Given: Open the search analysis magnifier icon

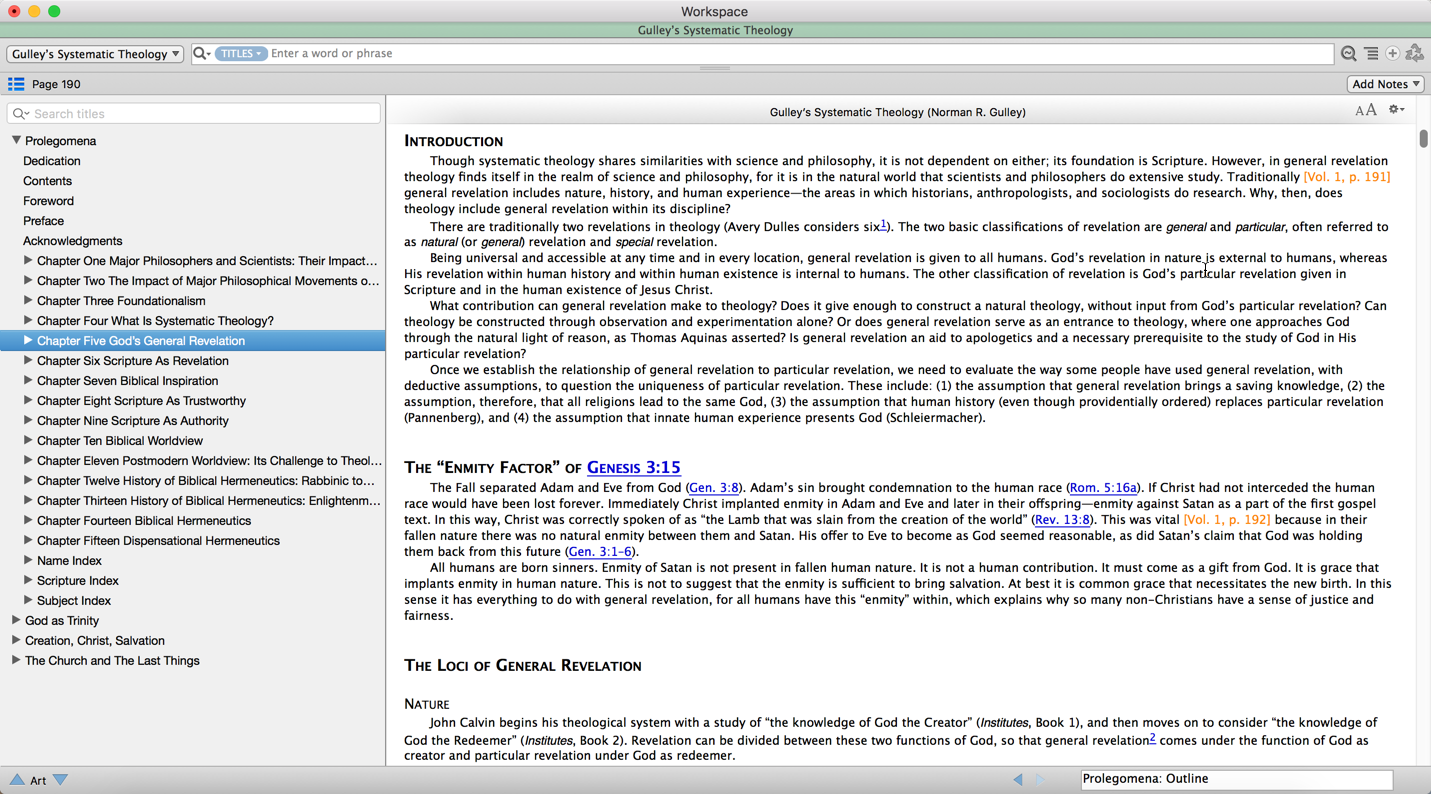Looking at the screenshot, I should coord(1349,53).
